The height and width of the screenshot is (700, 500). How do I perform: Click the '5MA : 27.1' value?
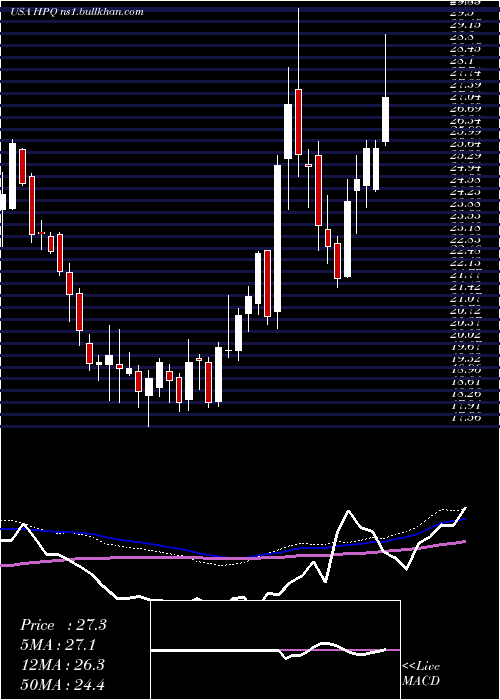(x=58, y=645)
